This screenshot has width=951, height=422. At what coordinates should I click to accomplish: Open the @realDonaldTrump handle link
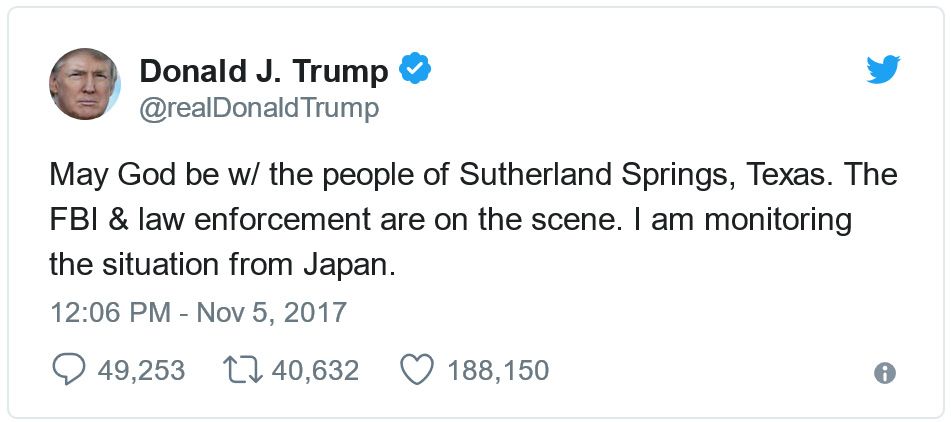point(260,107)
